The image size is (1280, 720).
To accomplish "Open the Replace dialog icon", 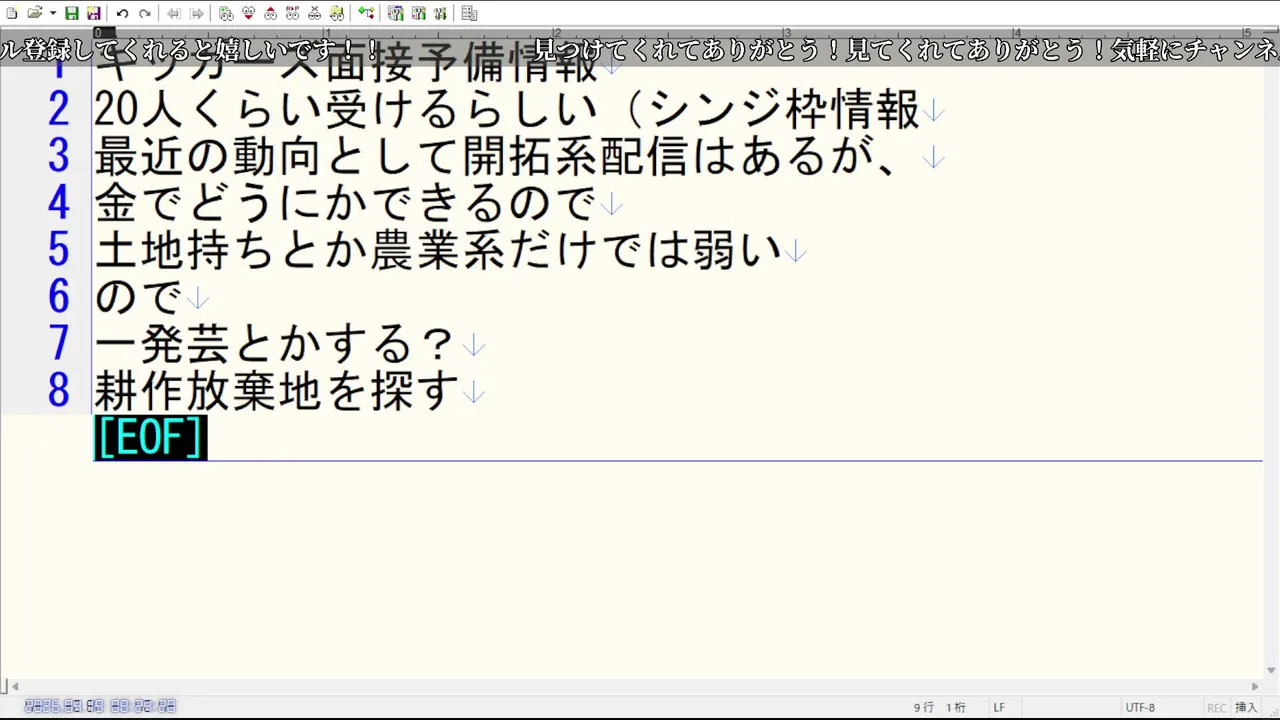I will coord(292,13).
